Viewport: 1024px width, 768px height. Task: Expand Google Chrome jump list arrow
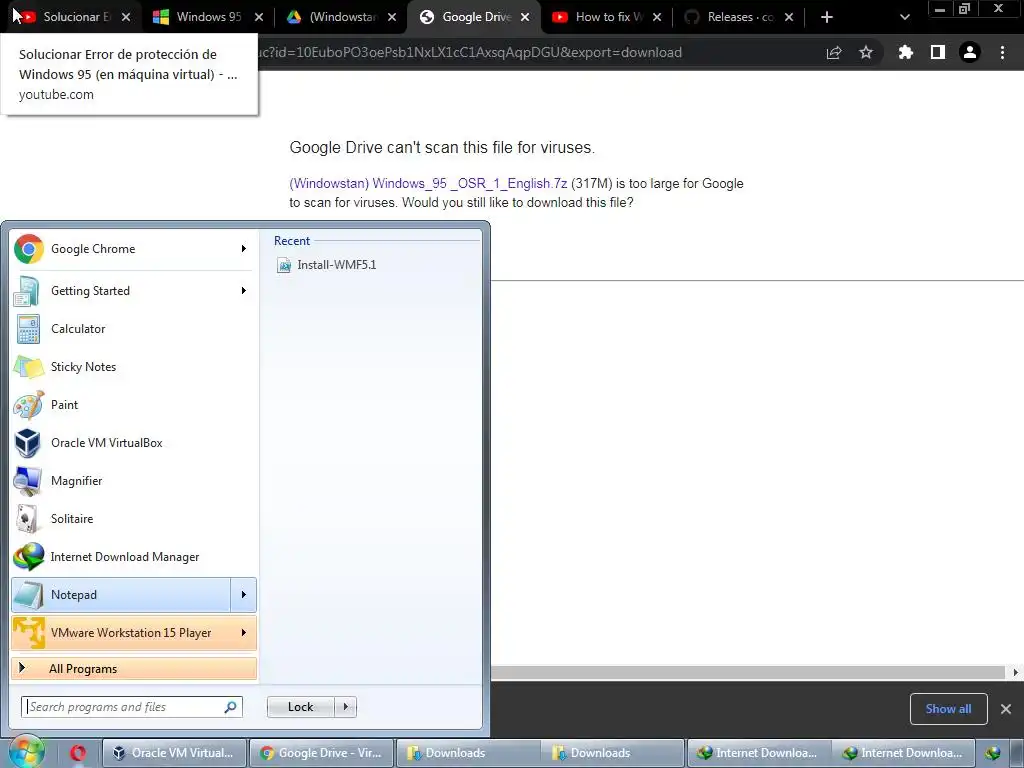(x=244, y=249)
